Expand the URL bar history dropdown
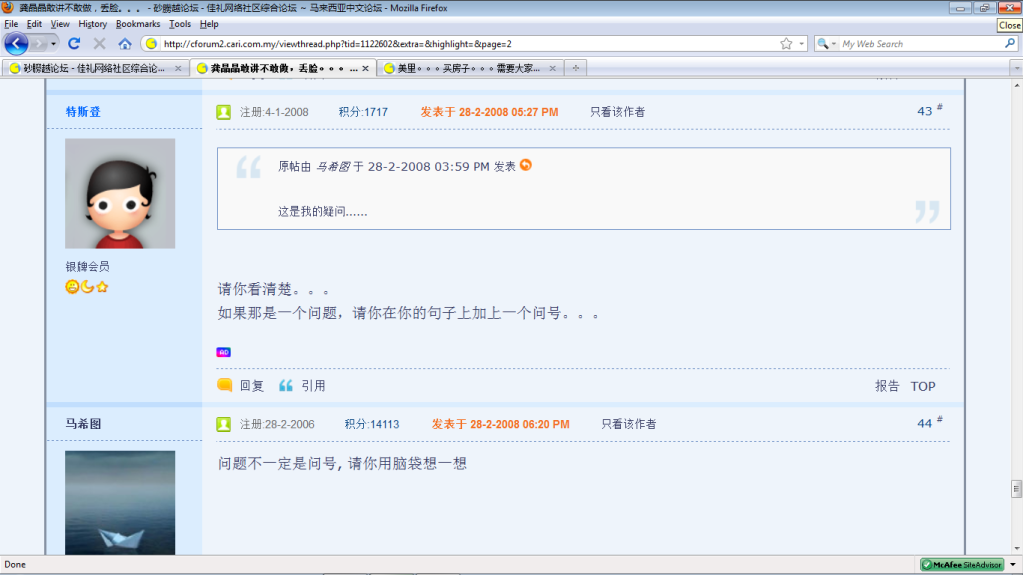The image size is (1023, 575). (801, 44)
